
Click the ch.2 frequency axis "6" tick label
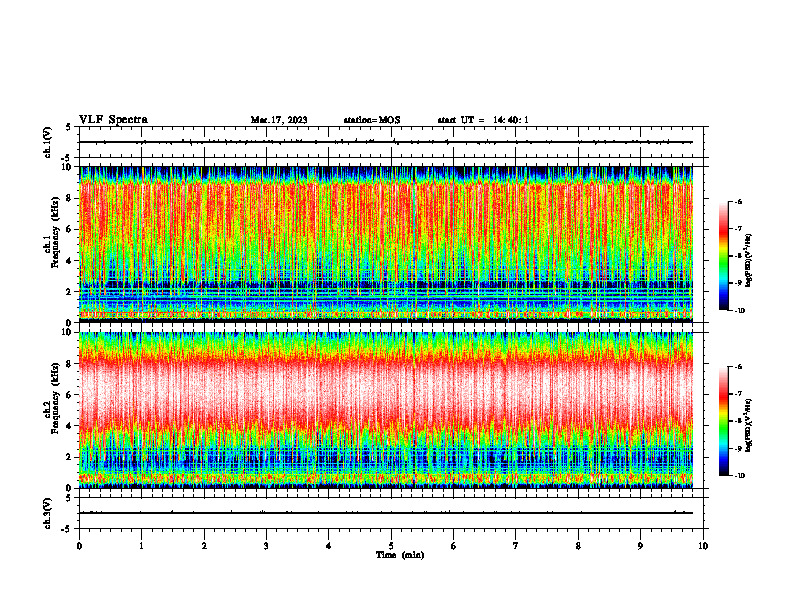pos(69,395)
